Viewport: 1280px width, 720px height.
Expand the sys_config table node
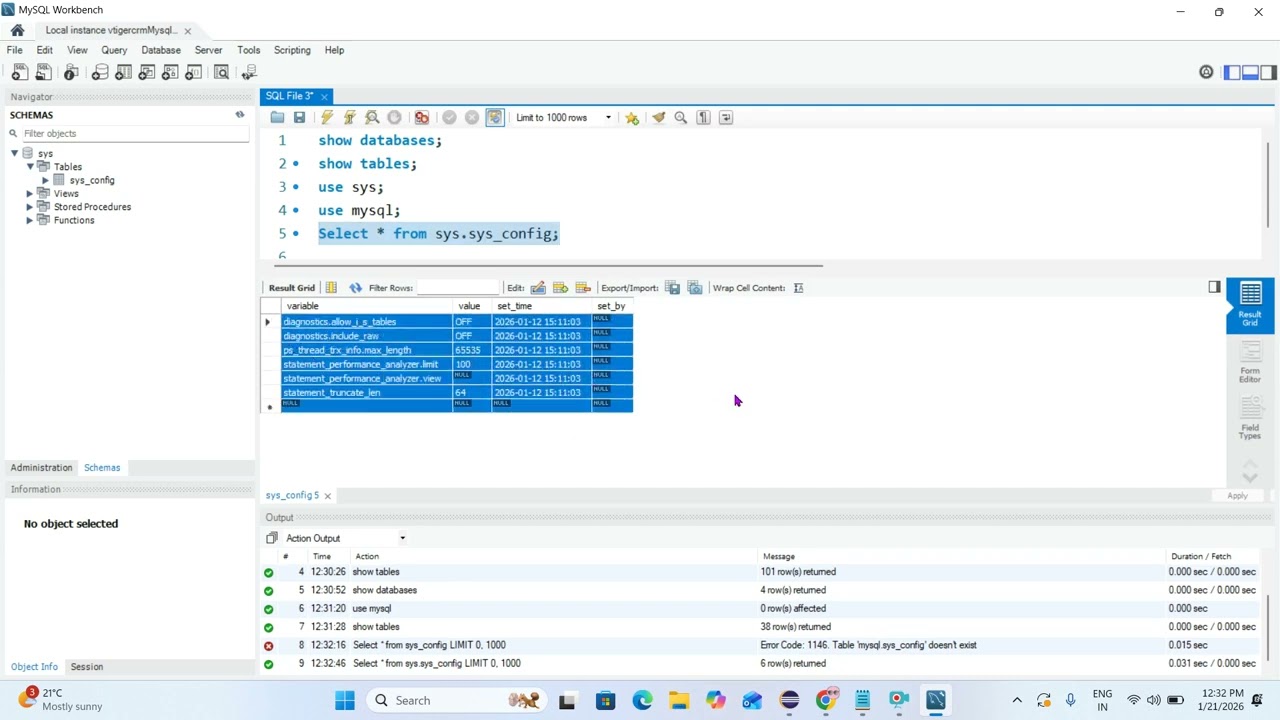[45, 180]
